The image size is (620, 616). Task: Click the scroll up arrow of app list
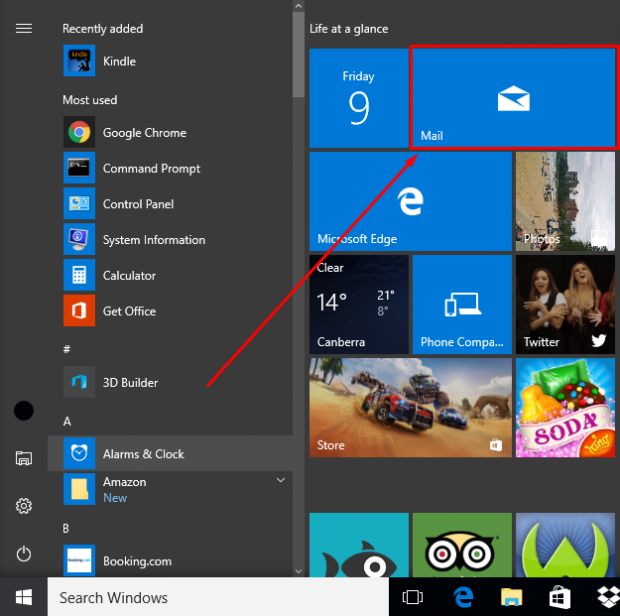(299, 6)
